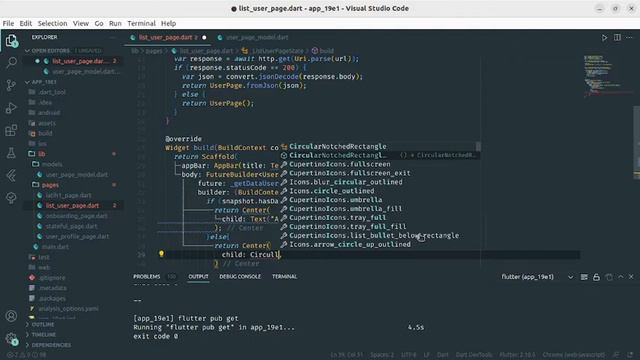640x360 pixels.
Task: Open the Source Control view icon
Action: (x=11, y=85)
